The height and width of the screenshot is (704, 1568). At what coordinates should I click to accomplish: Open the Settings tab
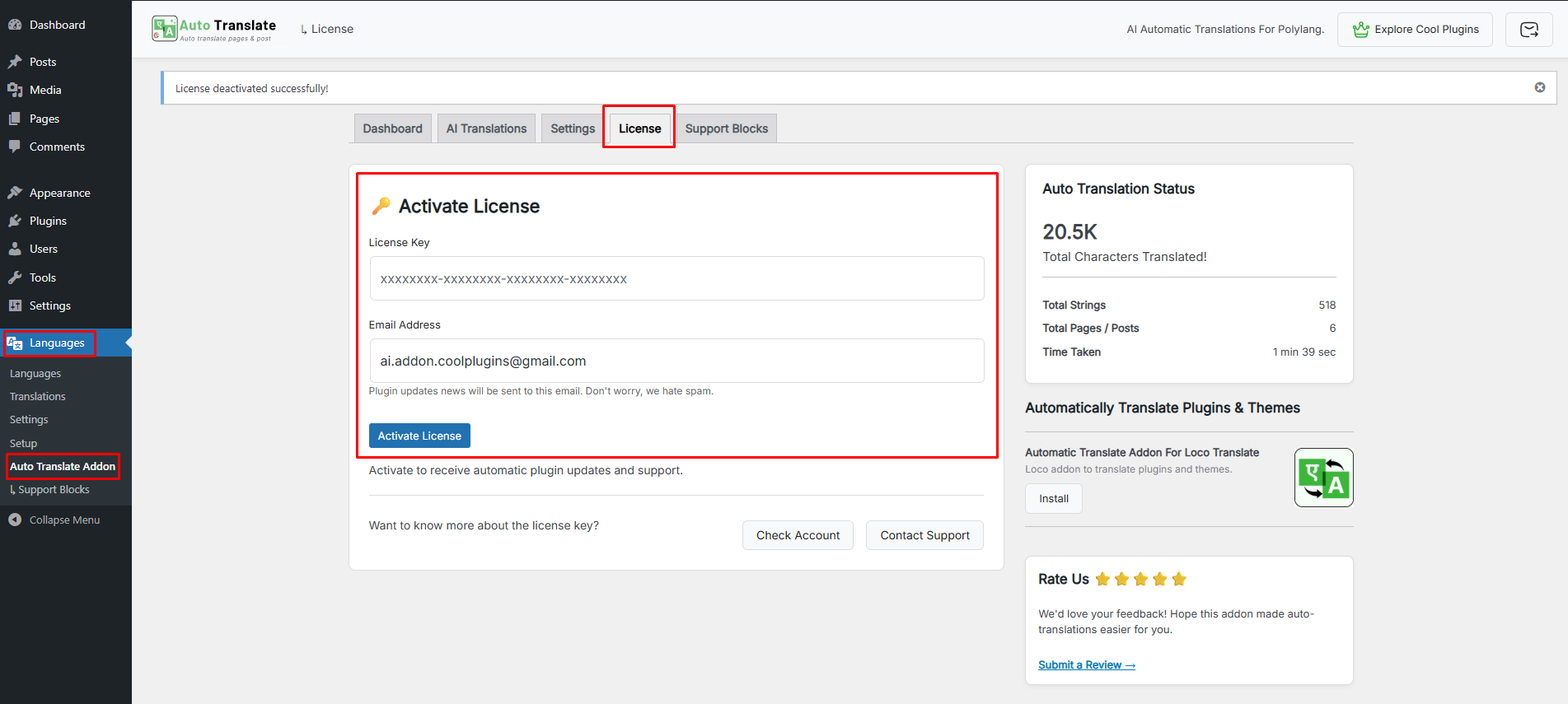[x=573, y=128]
